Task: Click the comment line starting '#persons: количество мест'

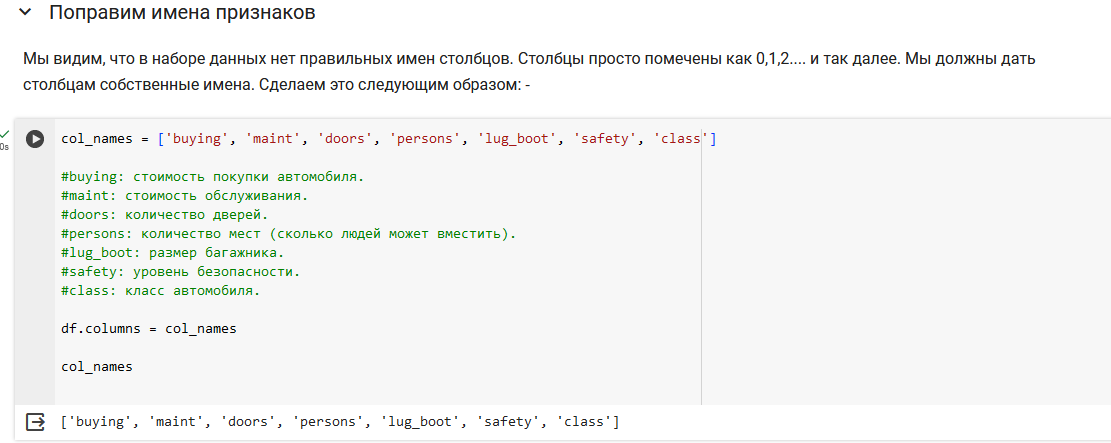Action: [x=289, y=234]
